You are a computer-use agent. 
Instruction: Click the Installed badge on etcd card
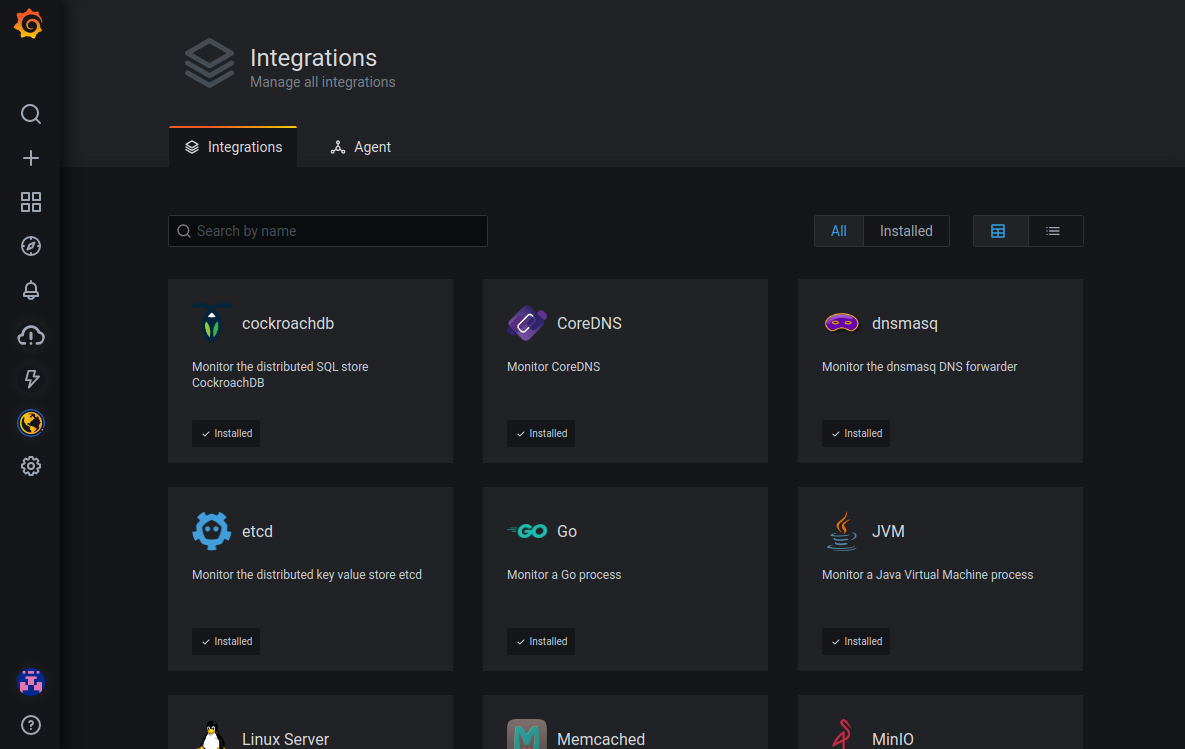click(226, 641)
